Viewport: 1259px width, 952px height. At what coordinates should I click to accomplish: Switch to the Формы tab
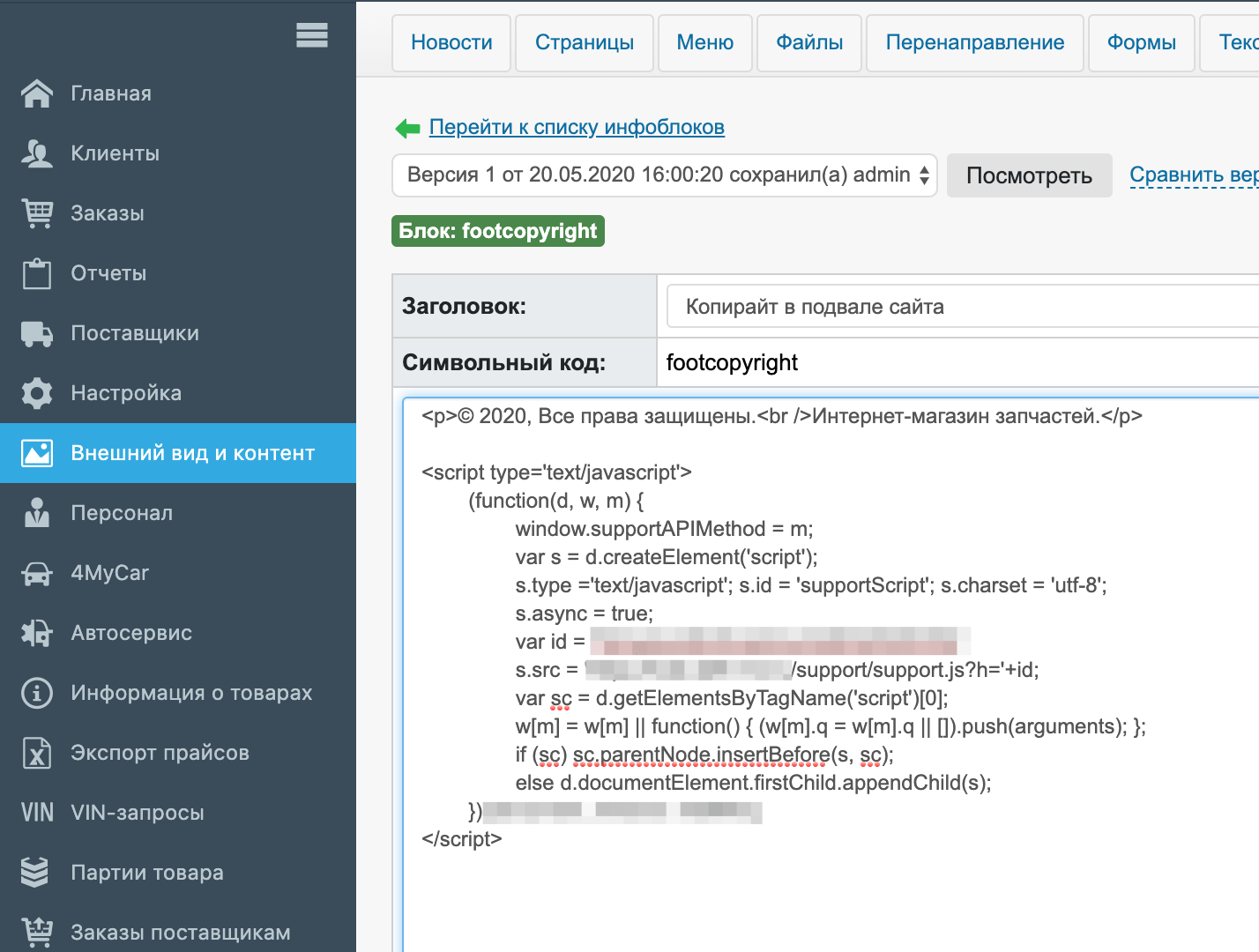1142,42
